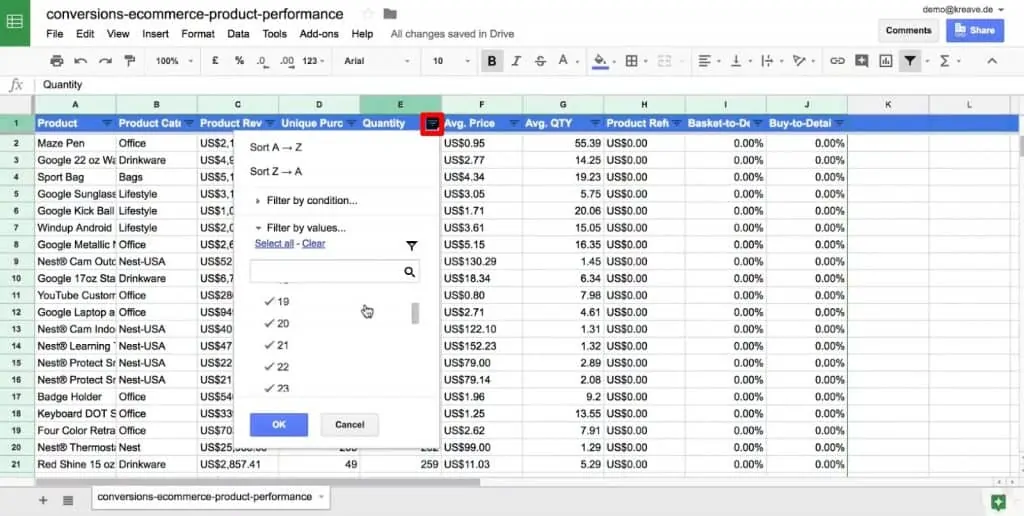1024x516 pixels.
Task: Click OK in the filter panel
Action: point(279,425)
